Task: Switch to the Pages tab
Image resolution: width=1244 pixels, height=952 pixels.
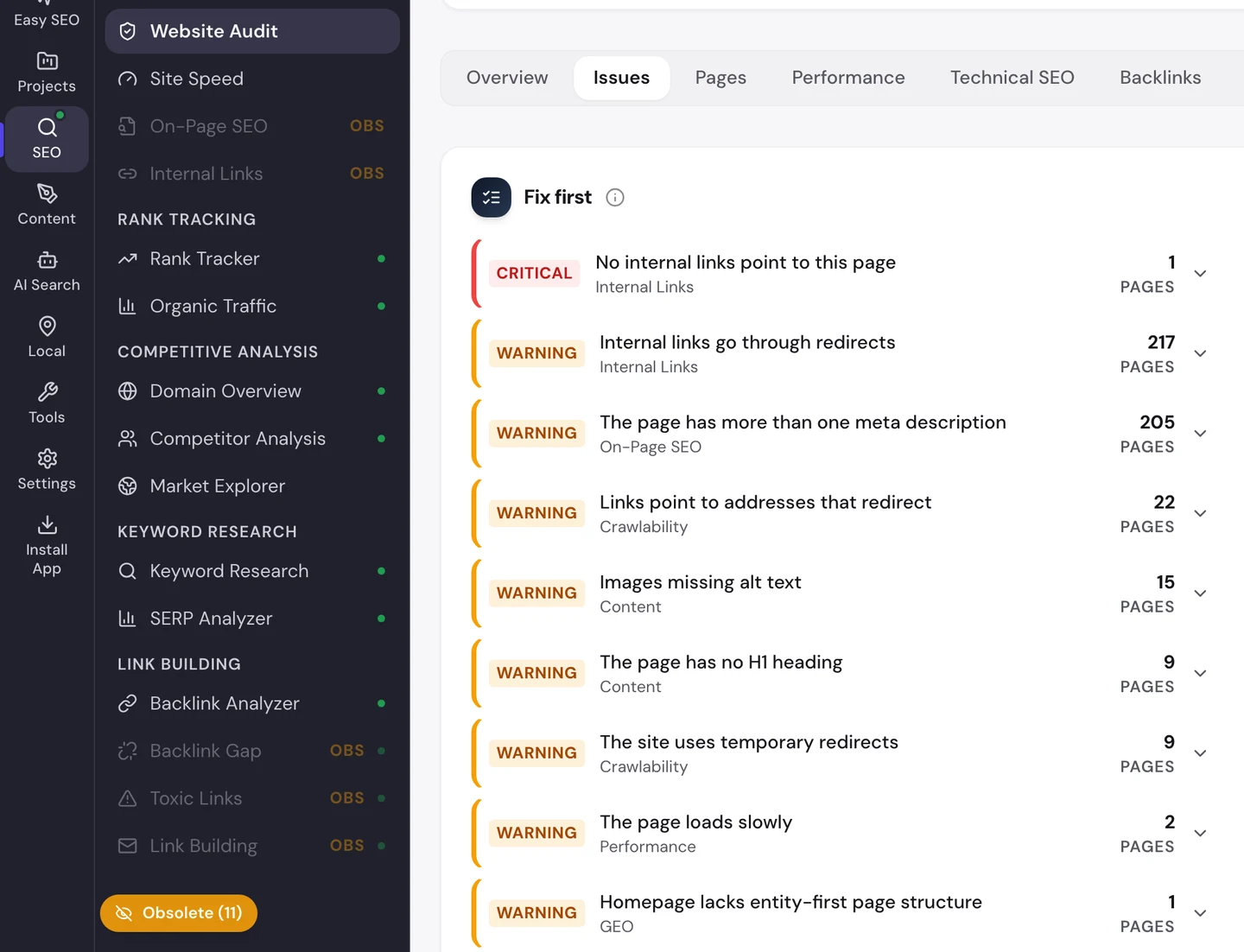Action: click(720, 78)
